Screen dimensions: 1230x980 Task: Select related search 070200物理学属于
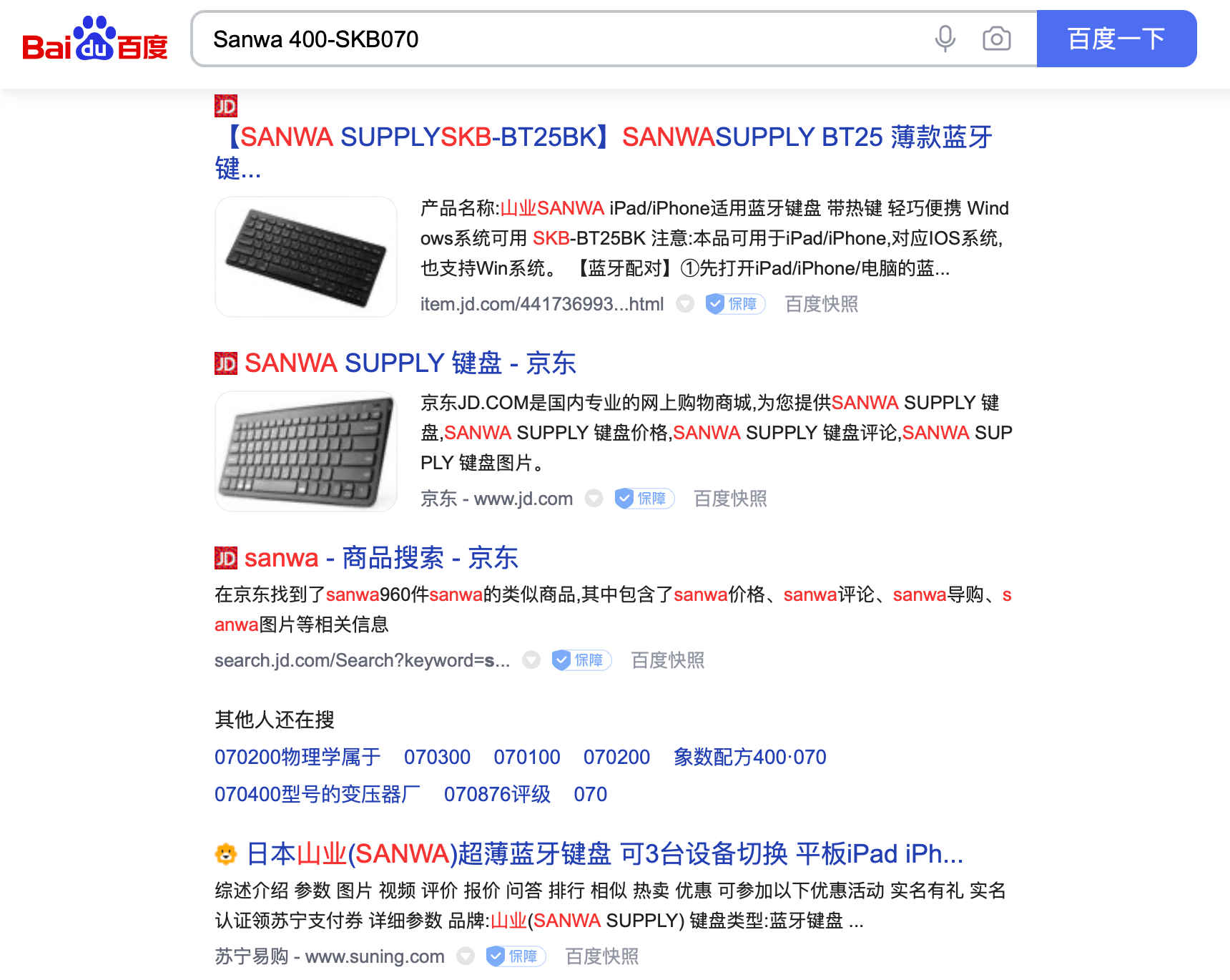[297, 757]
